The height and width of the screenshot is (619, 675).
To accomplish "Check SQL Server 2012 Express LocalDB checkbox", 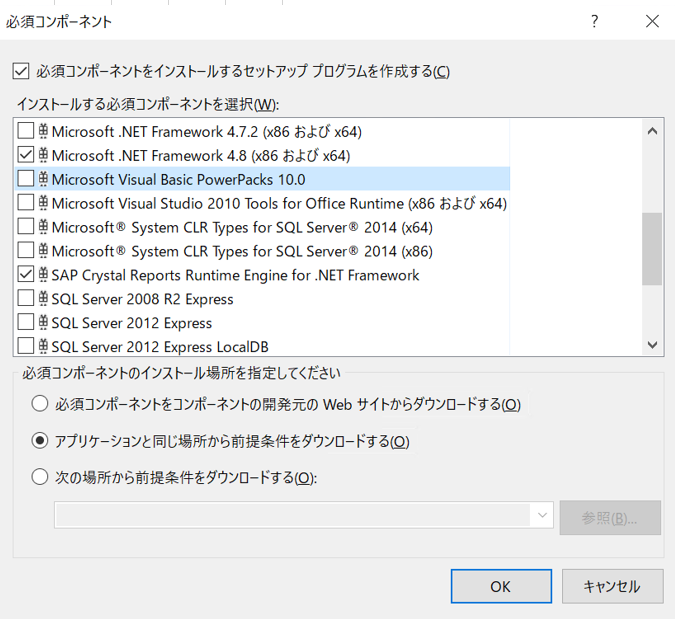I will click(25, 346).
